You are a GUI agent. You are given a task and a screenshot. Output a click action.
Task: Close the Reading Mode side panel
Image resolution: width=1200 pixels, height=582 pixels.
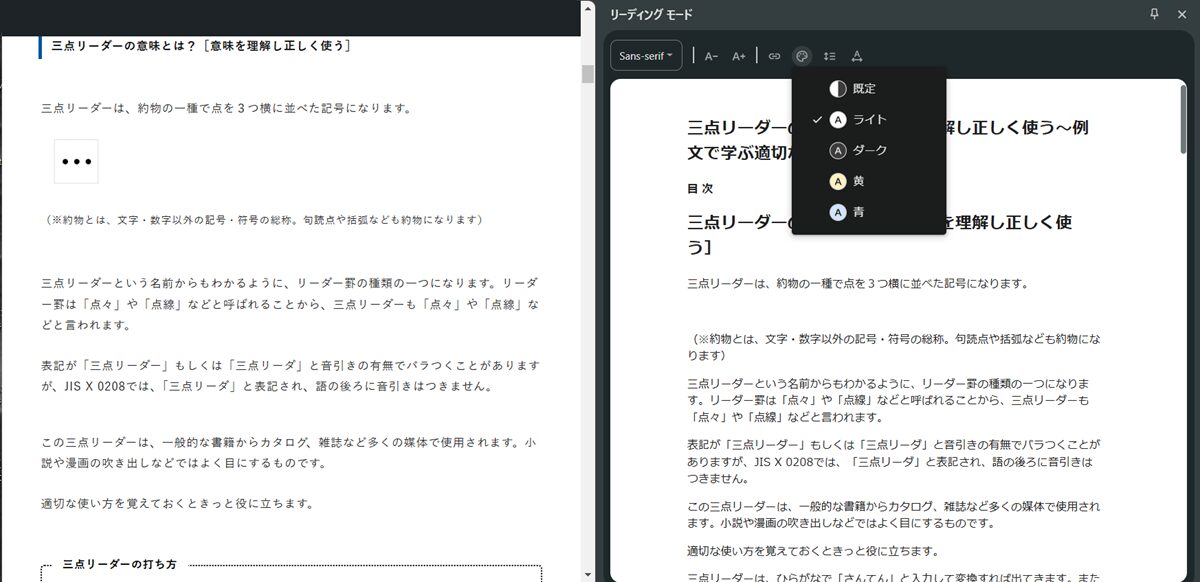click(1182, 14)
